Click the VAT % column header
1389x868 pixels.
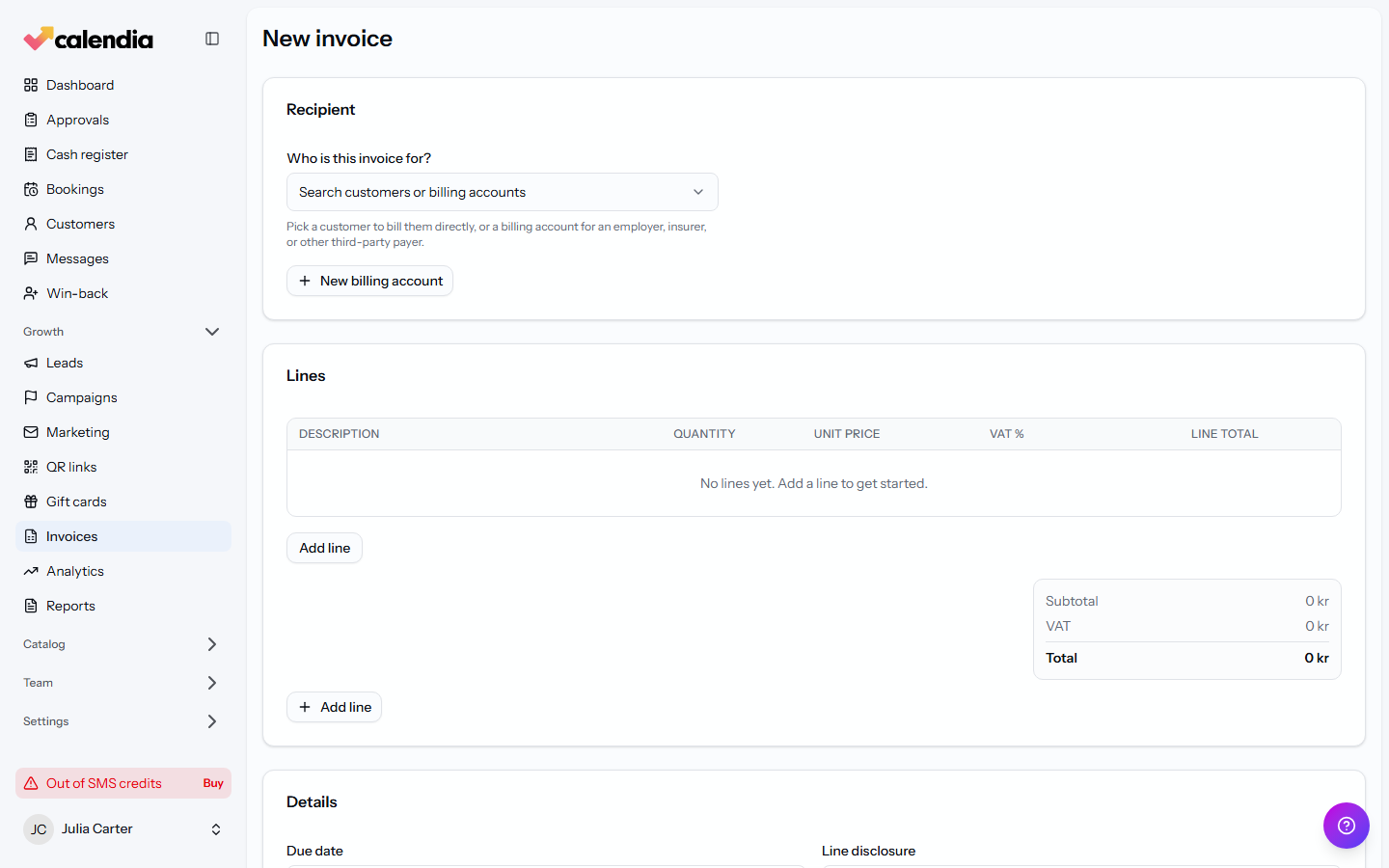tap(1007, 434)
